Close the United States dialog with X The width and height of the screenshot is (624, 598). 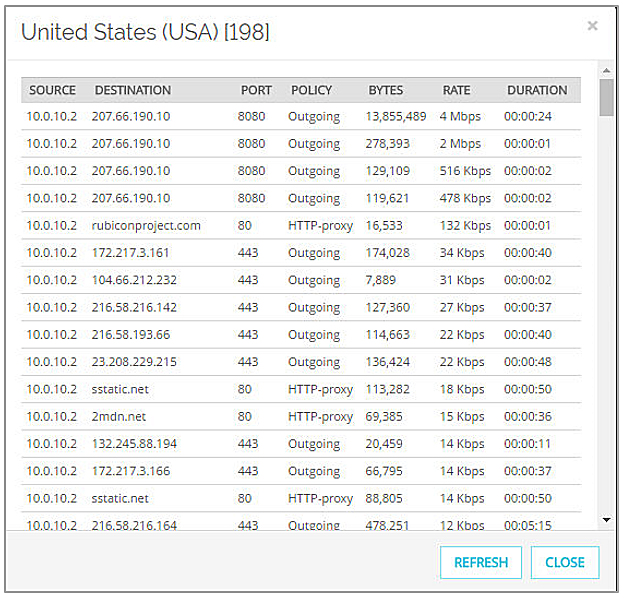click(x=592, y=26)
